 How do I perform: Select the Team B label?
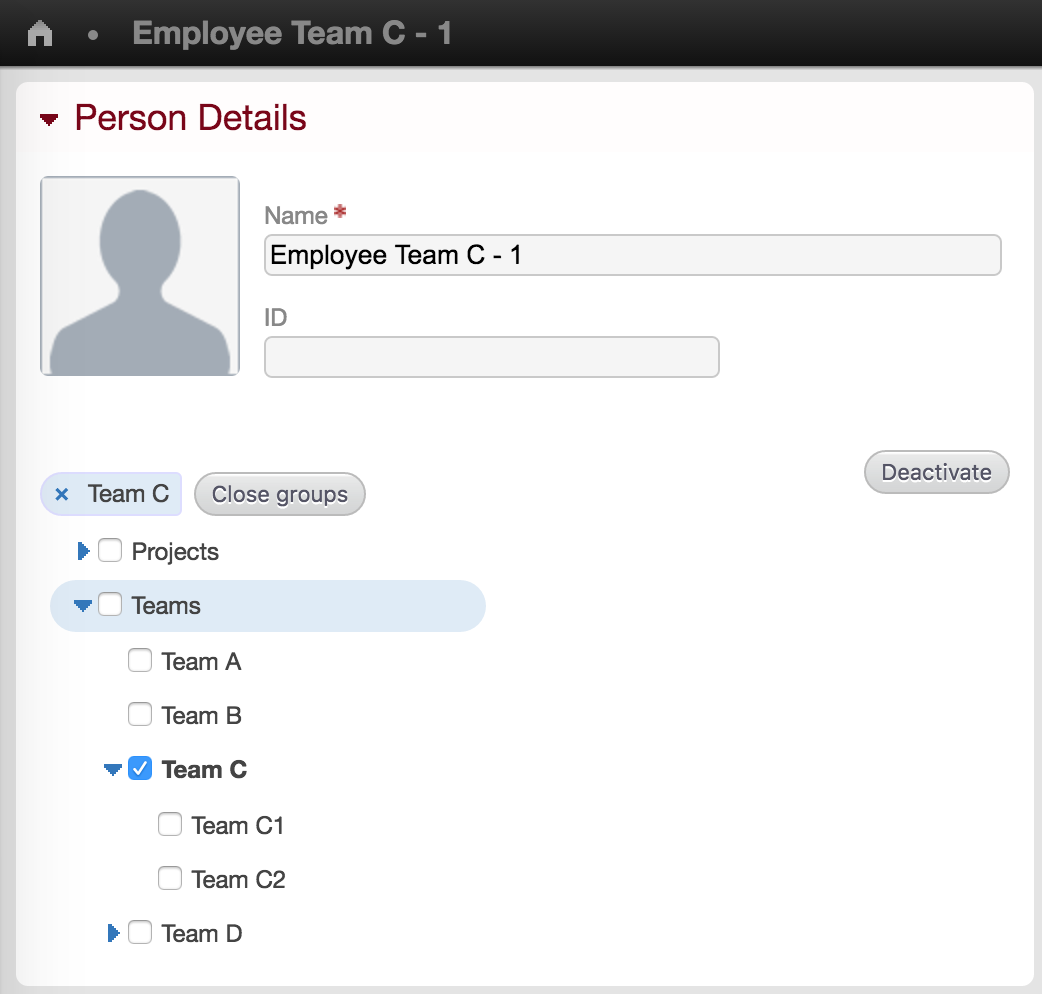point(201,716)
